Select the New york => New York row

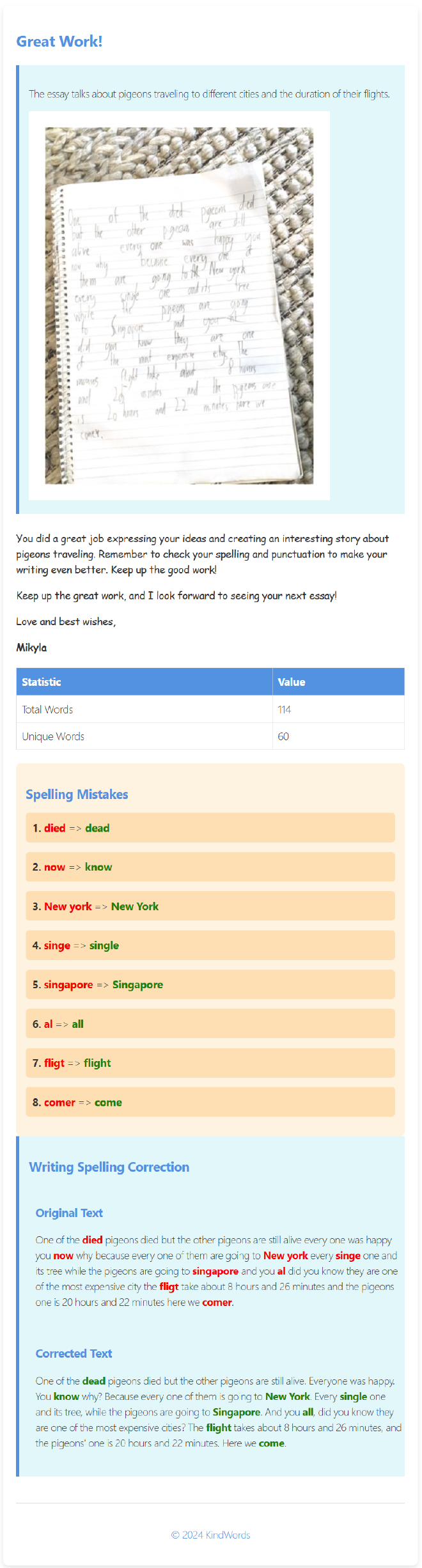tap(210, 906)
